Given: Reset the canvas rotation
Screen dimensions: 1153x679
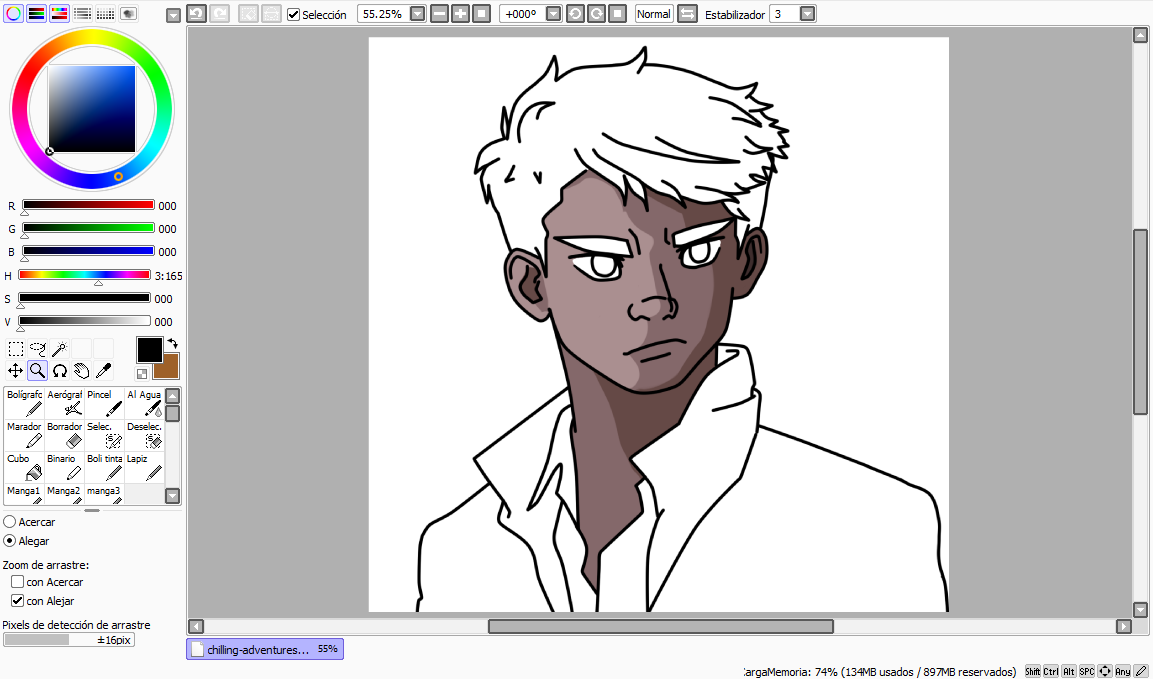Looking at the screenshot, I should click(x=618, y=14).
